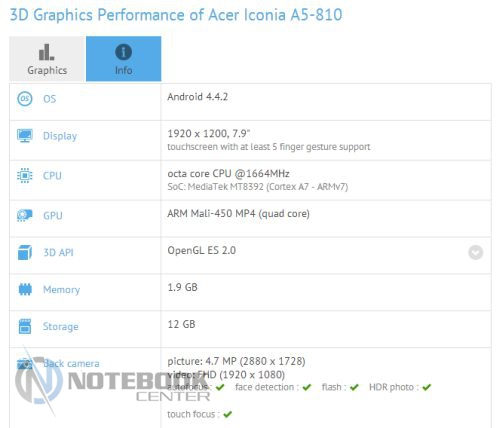Click the flash green checkmark

tap(354, 387)
